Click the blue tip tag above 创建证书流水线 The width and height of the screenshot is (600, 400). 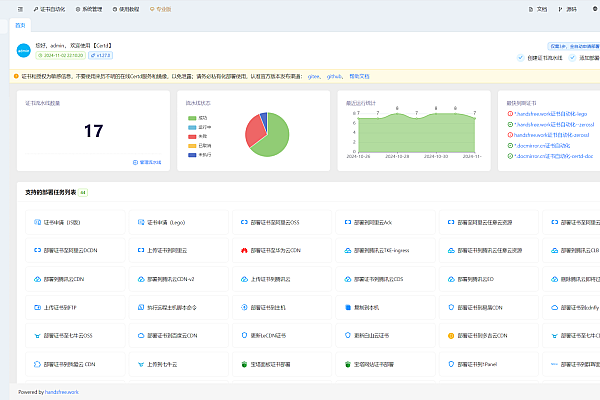574,46
